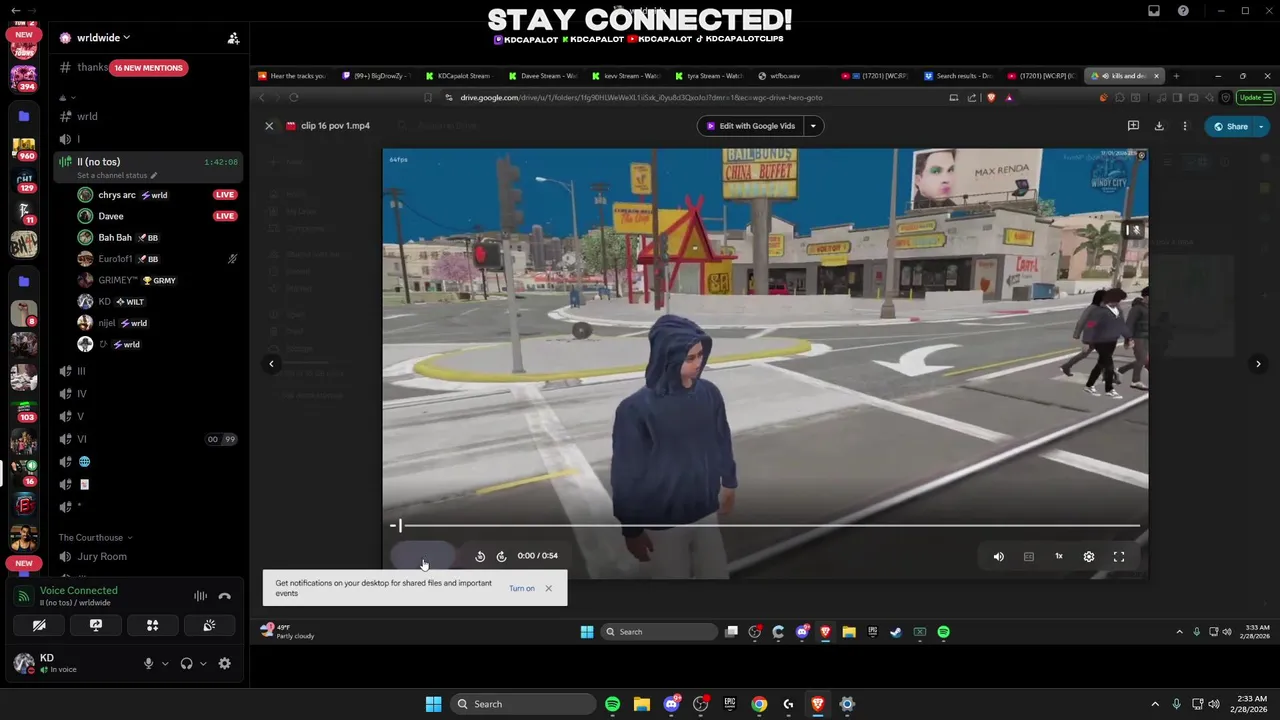The width and height of the screenshot is (1280, 720).
Task: Open microphone input options arrow
Action: tap(165, 663)
